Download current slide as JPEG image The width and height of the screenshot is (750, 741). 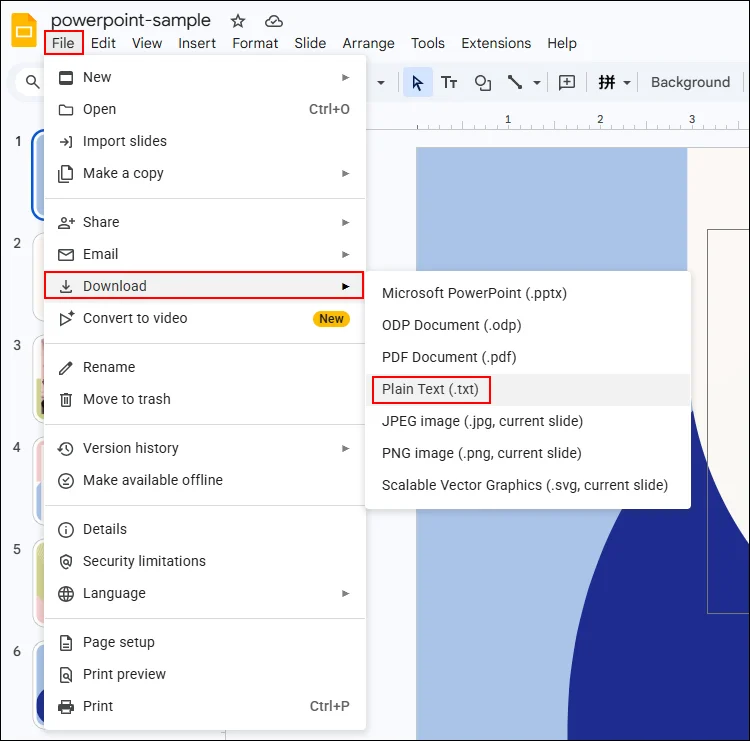[528, 421]
